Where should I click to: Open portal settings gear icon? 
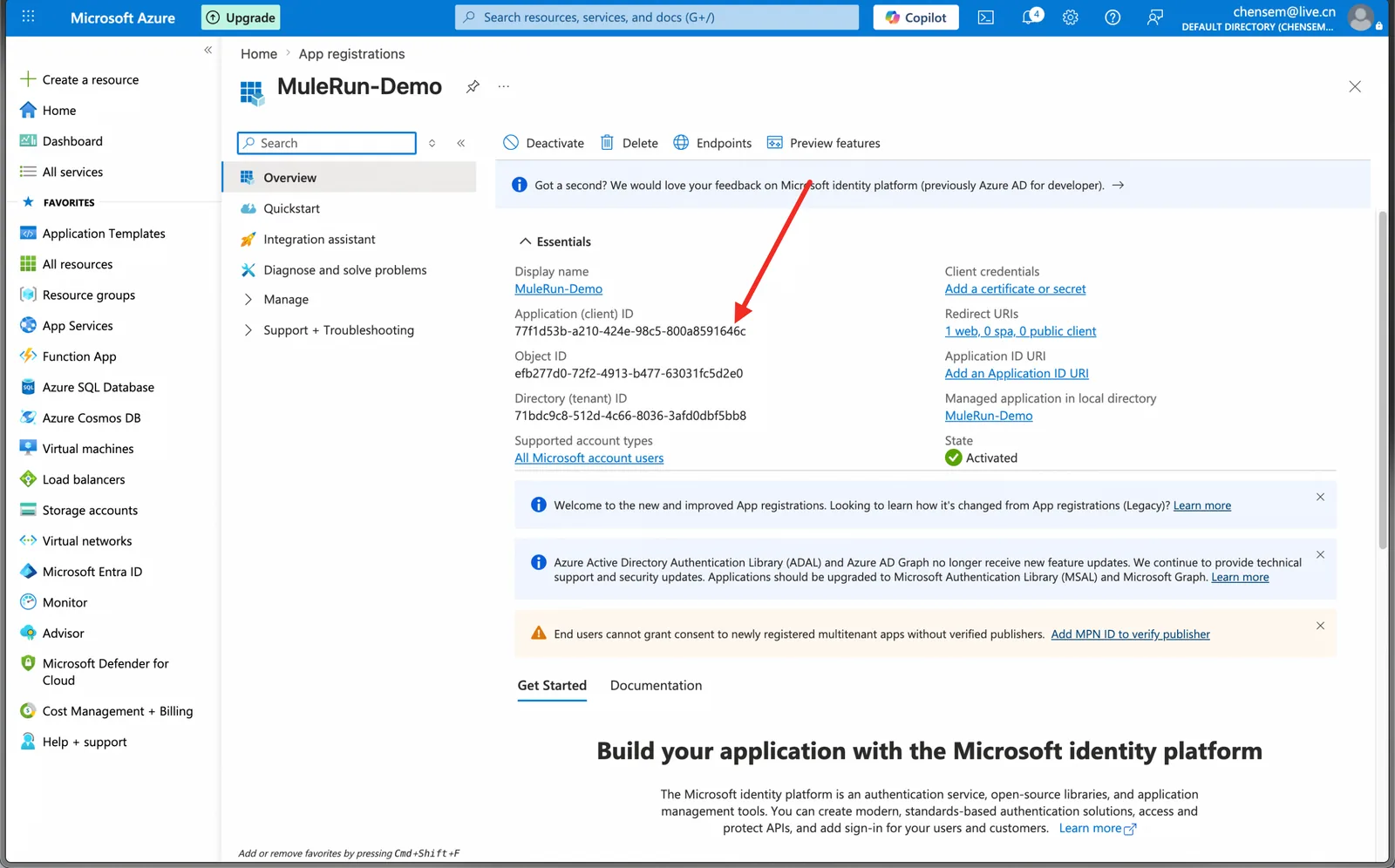[1071, 17]
